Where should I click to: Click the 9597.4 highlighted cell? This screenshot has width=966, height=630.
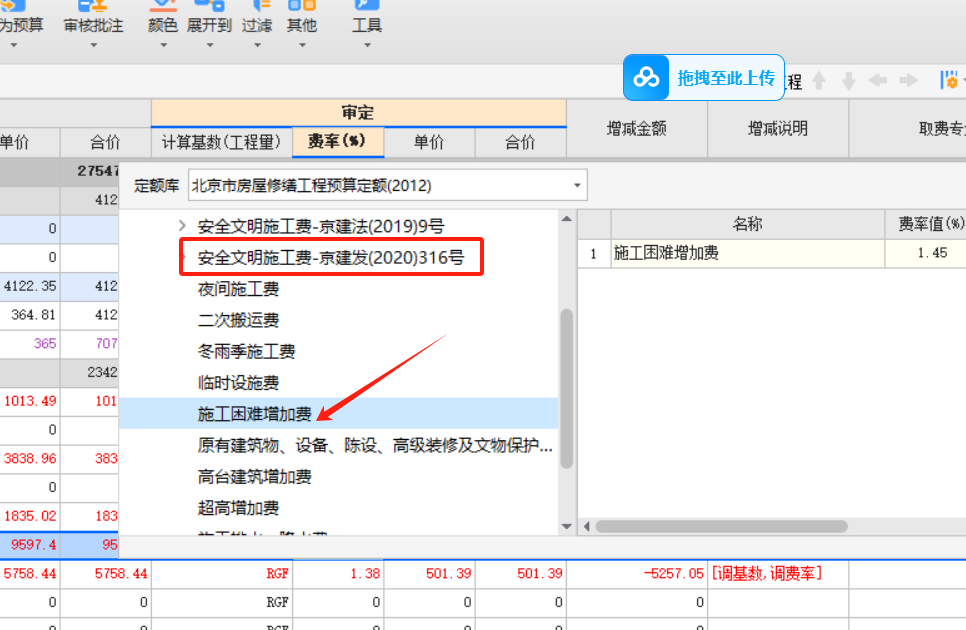(x=30, y=544)
